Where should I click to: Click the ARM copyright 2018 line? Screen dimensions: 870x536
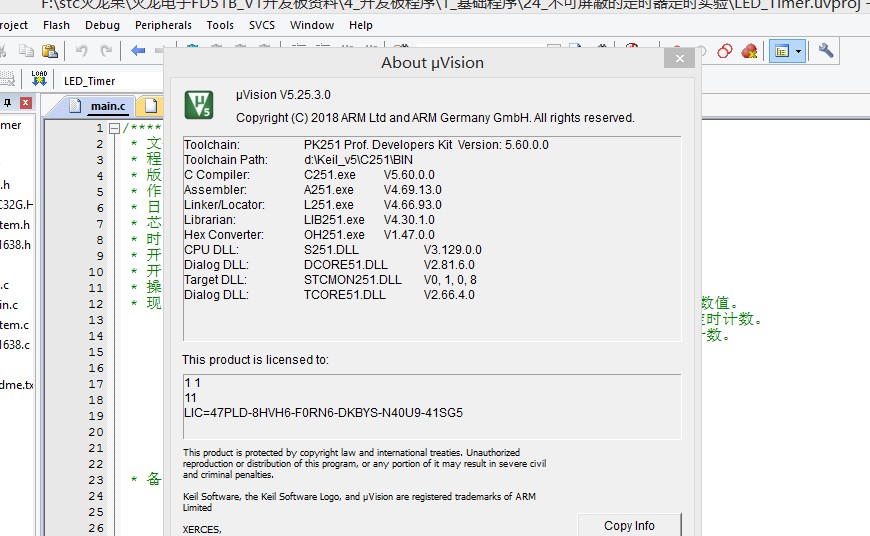[x=435, y=118]
